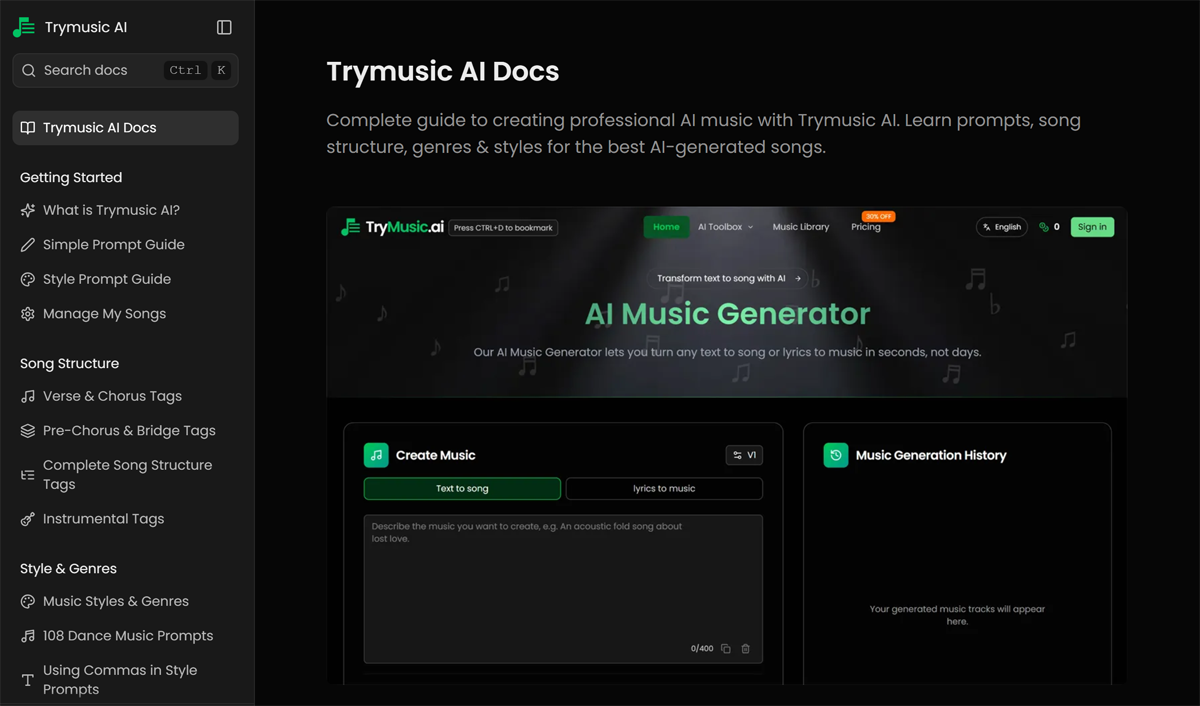Click the Sign in button

point(1092,227)
